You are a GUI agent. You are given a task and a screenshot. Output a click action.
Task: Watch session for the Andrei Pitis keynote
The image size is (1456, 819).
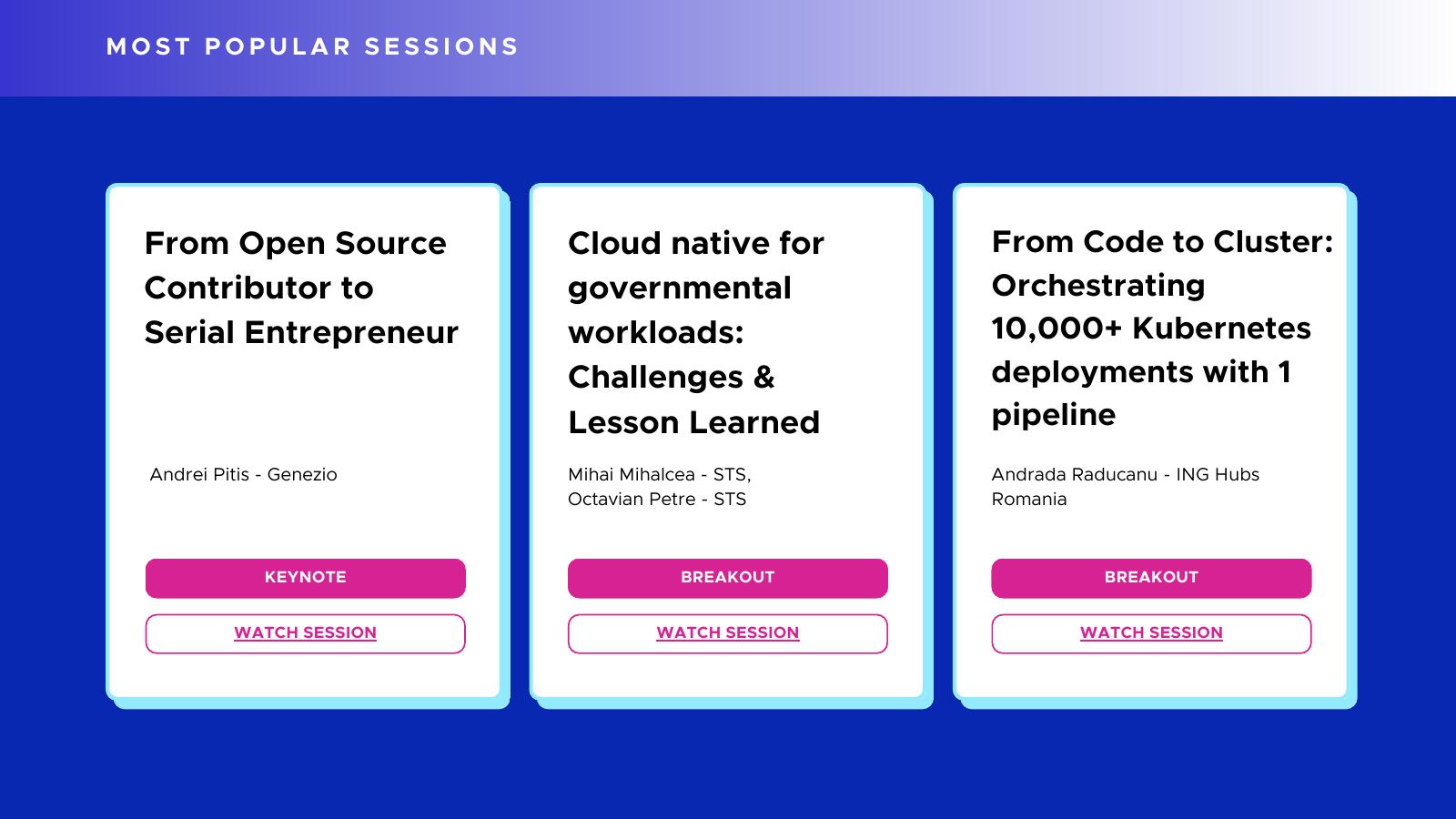coord(305,633)
